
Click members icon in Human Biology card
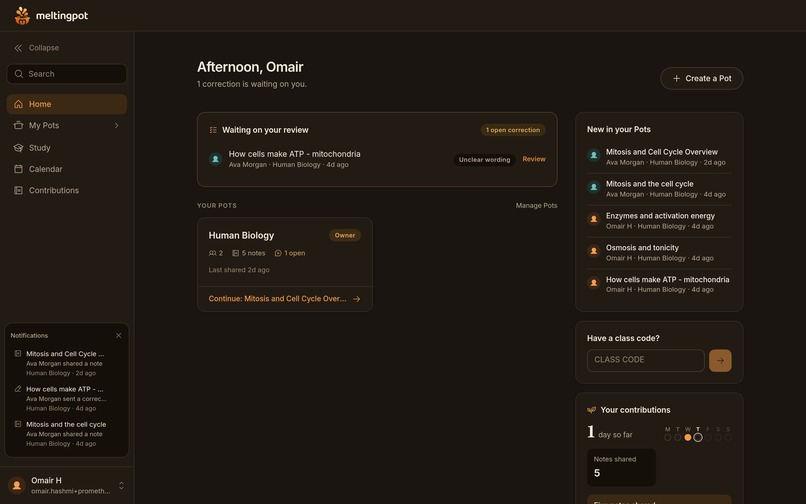tap(212, 253)
